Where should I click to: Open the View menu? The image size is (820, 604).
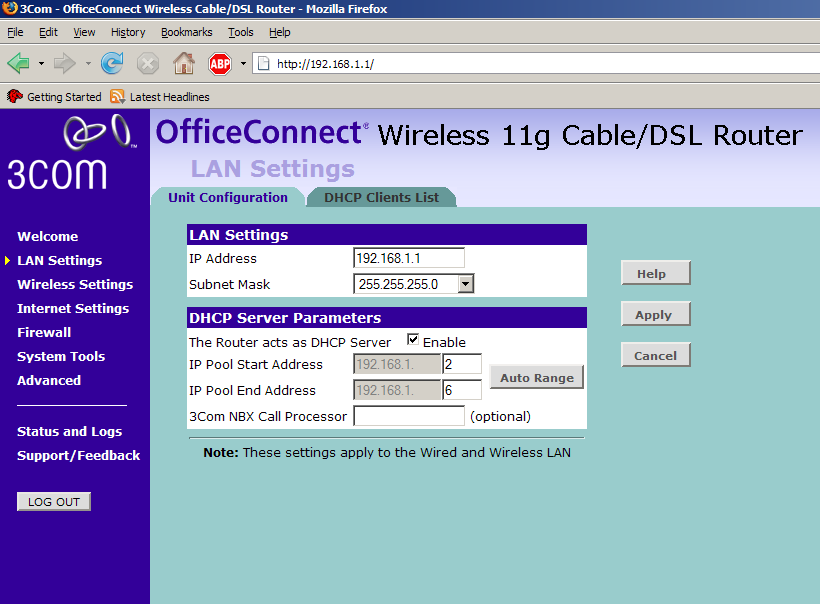(84, 32)
